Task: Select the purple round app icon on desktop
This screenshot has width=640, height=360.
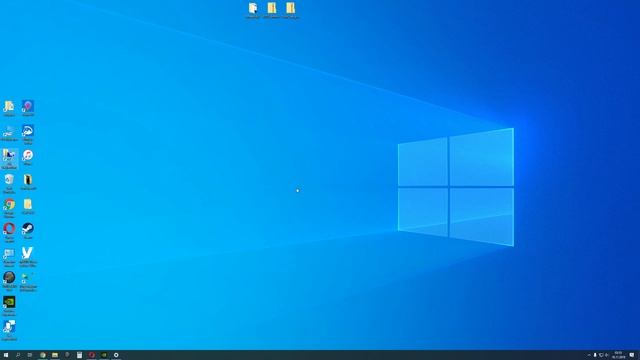Action: [28, 108]
